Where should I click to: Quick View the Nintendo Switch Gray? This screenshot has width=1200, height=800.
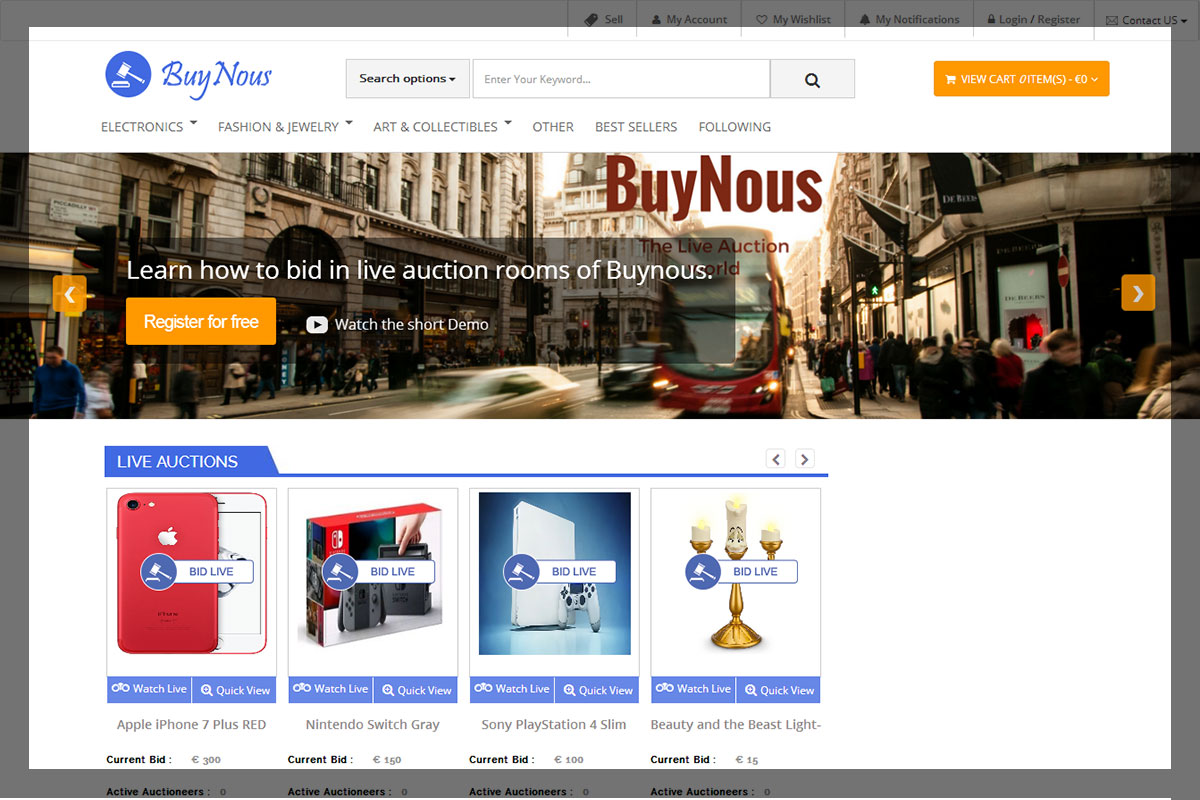416,690
